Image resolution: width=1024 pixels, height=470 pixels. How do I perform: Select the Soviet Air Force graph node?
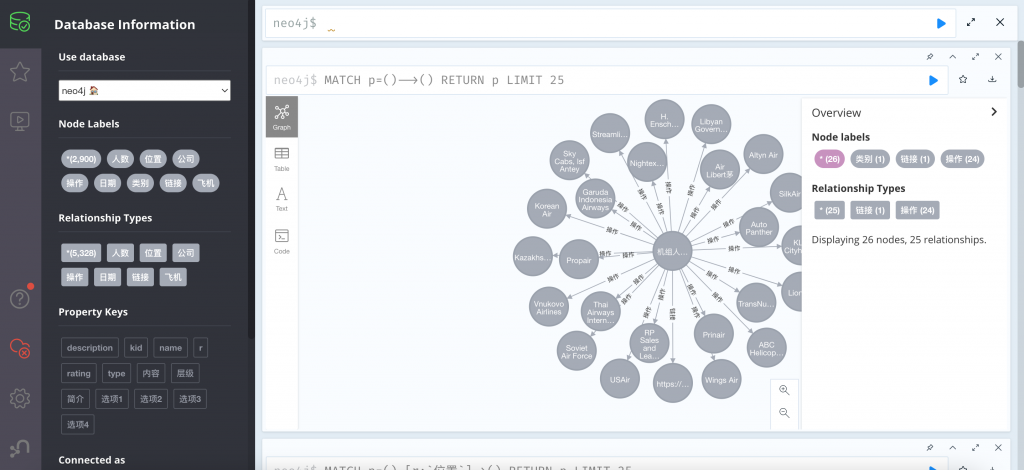[x=577, y=351]
